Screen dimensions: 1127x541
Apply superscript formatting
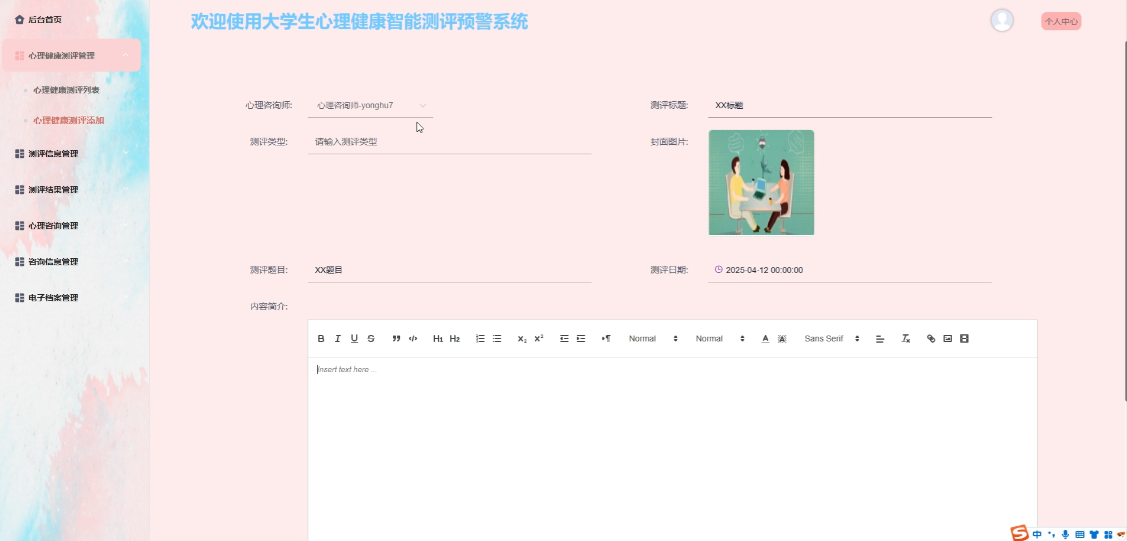pos(539,338)
